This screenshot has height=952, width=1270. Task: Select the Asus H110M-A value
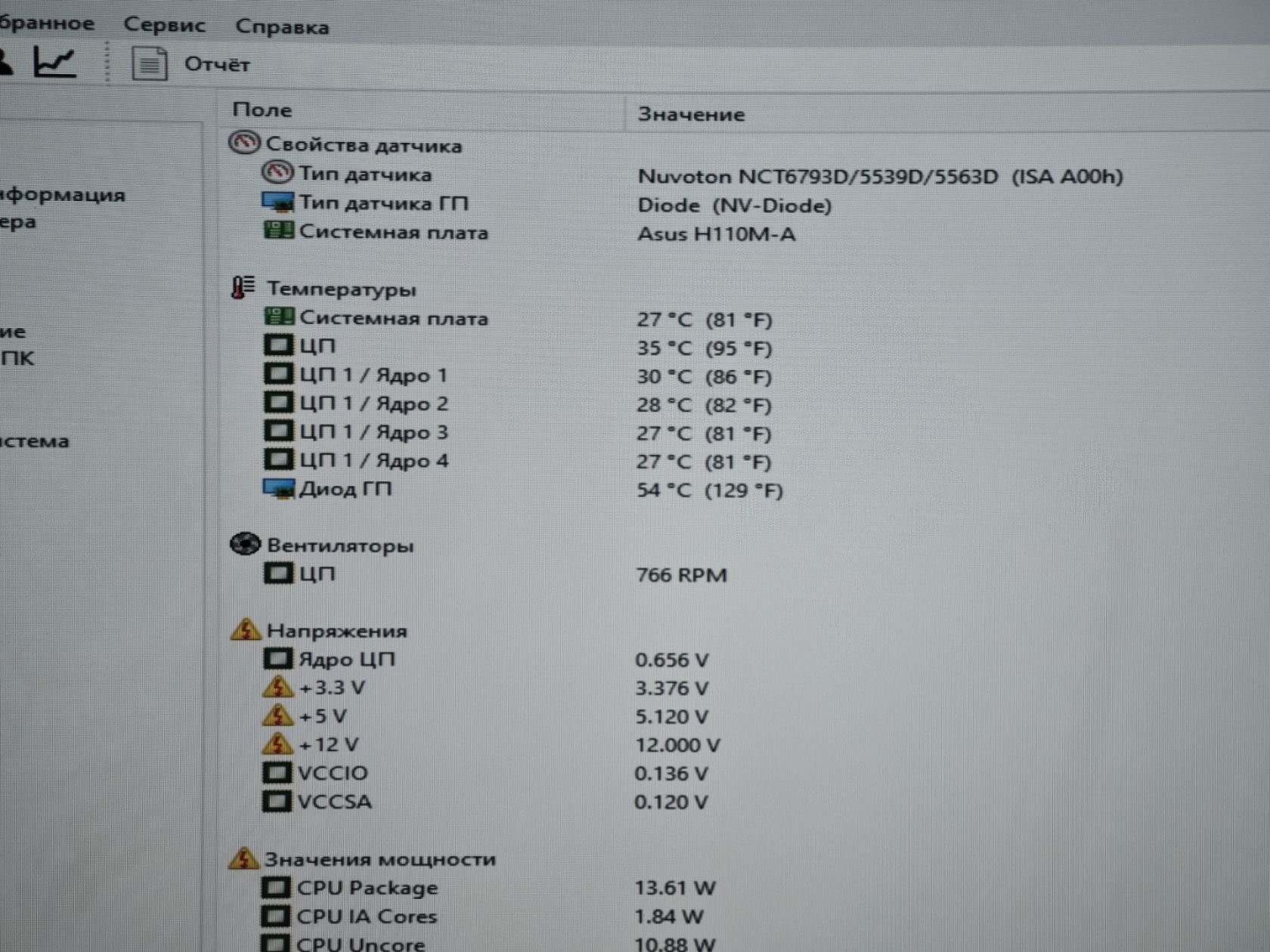[716, 234]
